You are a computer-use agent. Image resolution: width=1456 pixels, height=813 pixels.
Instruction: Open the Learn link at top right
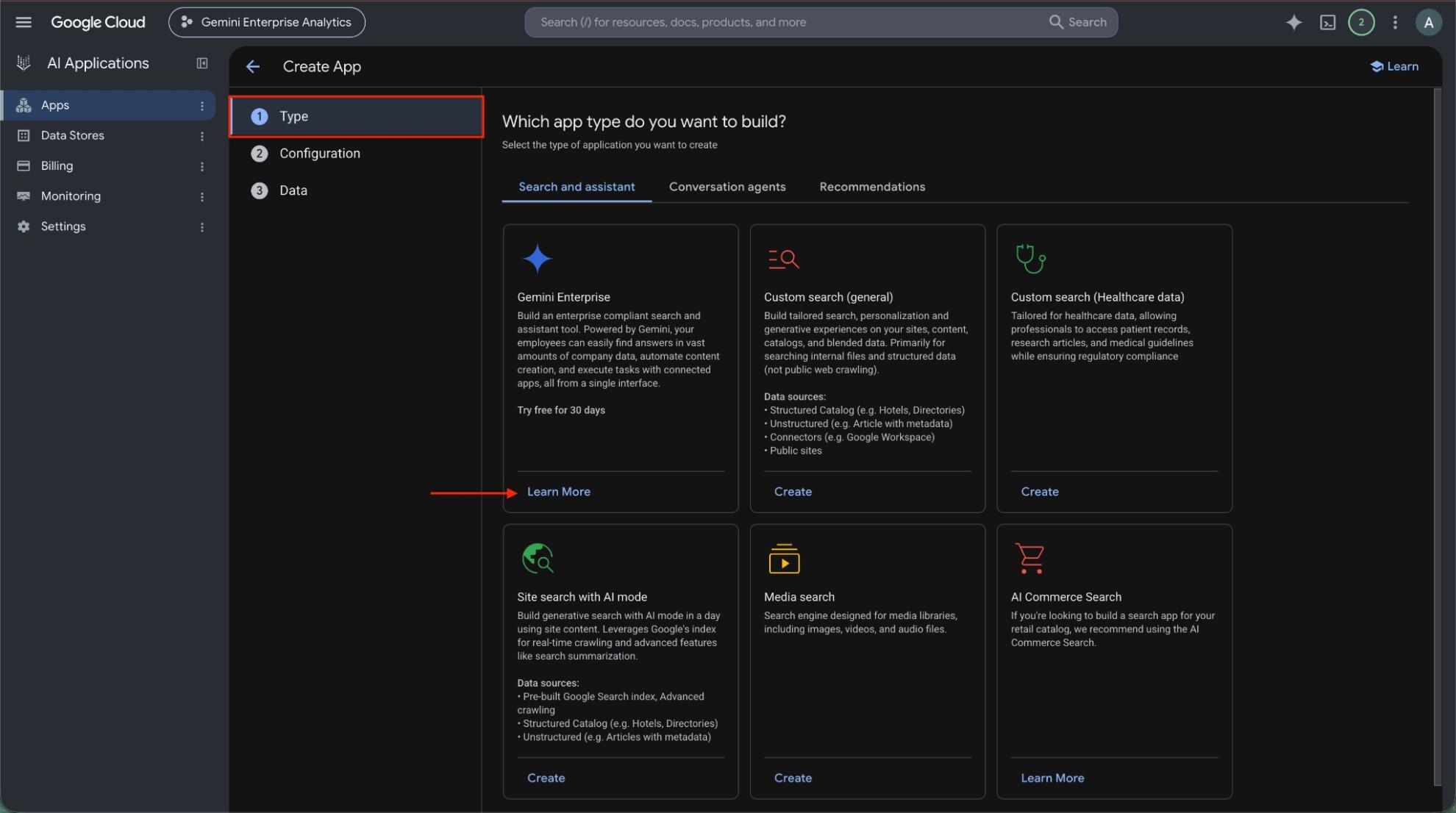pyautogui.click(x=1394, y=66)
